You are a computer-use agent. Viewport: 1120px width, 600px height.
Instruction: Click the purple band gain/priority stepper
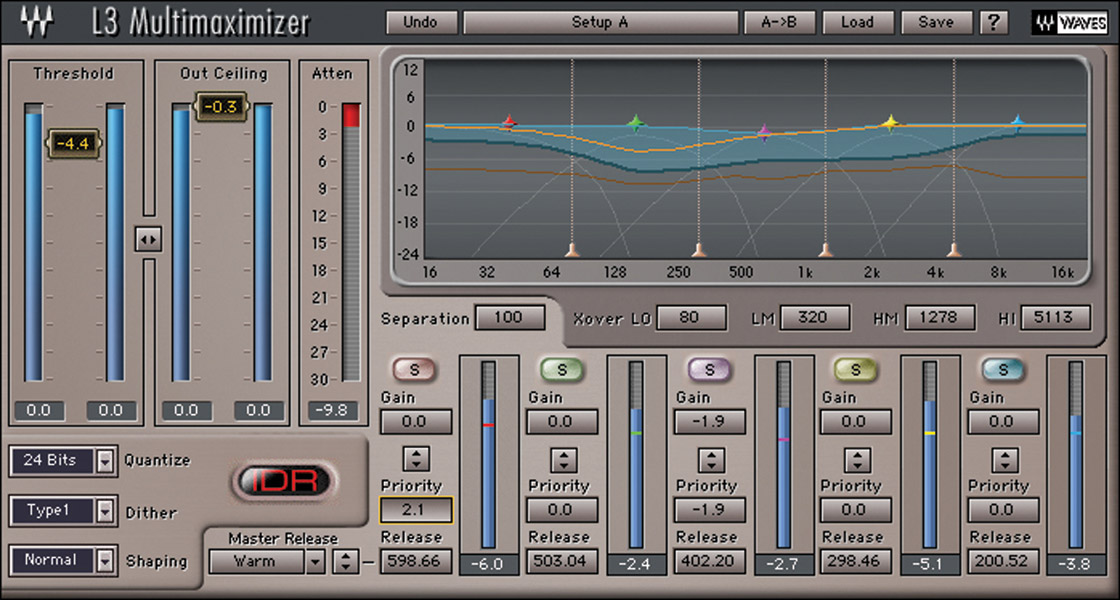pyautogui.click(x=710, y=459)
